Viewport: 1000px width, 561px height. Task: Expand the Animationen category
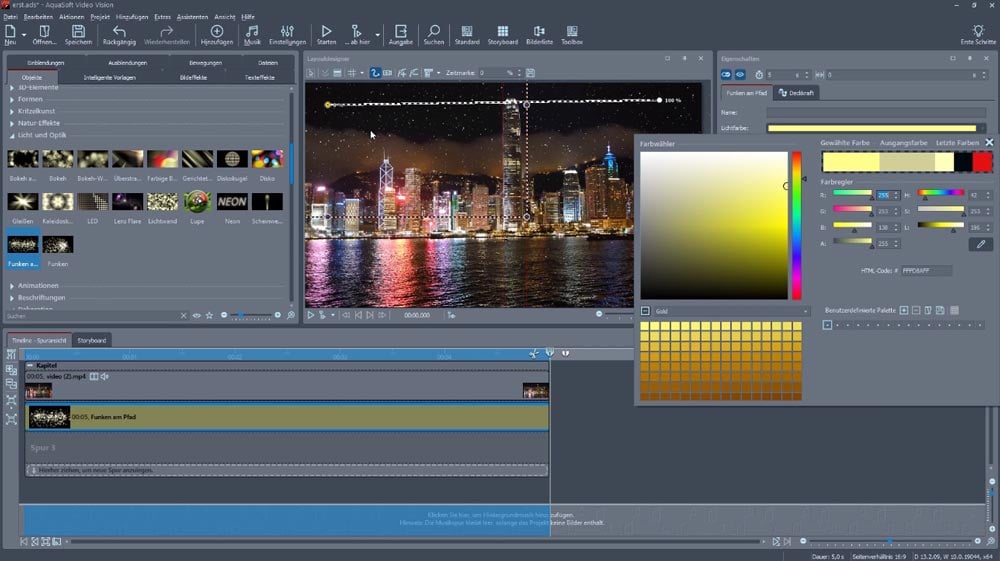[x=38, y=285]
